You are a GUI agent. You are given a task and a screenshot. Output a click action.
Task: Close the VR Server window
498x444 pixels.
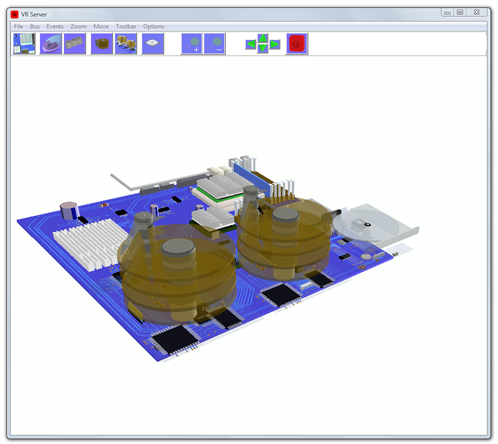click(x=477, y=12)
